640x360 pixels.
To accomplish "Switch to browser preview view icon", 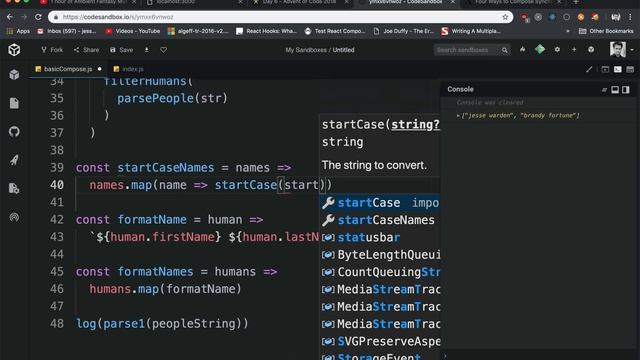I will coord(605,69).
